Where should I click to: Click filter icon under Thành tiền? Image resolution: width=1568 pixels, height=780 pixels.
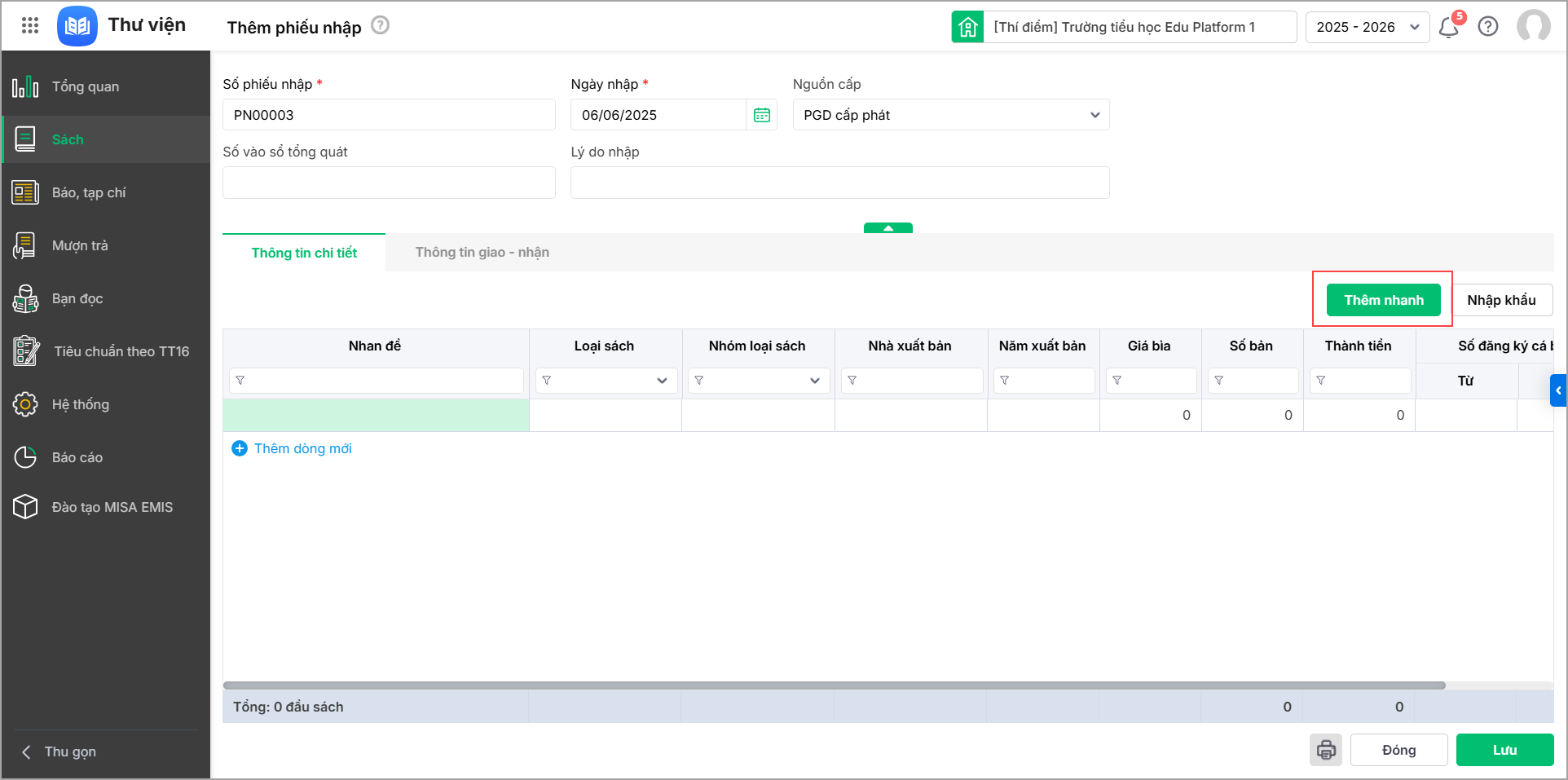coord(1321,381)
